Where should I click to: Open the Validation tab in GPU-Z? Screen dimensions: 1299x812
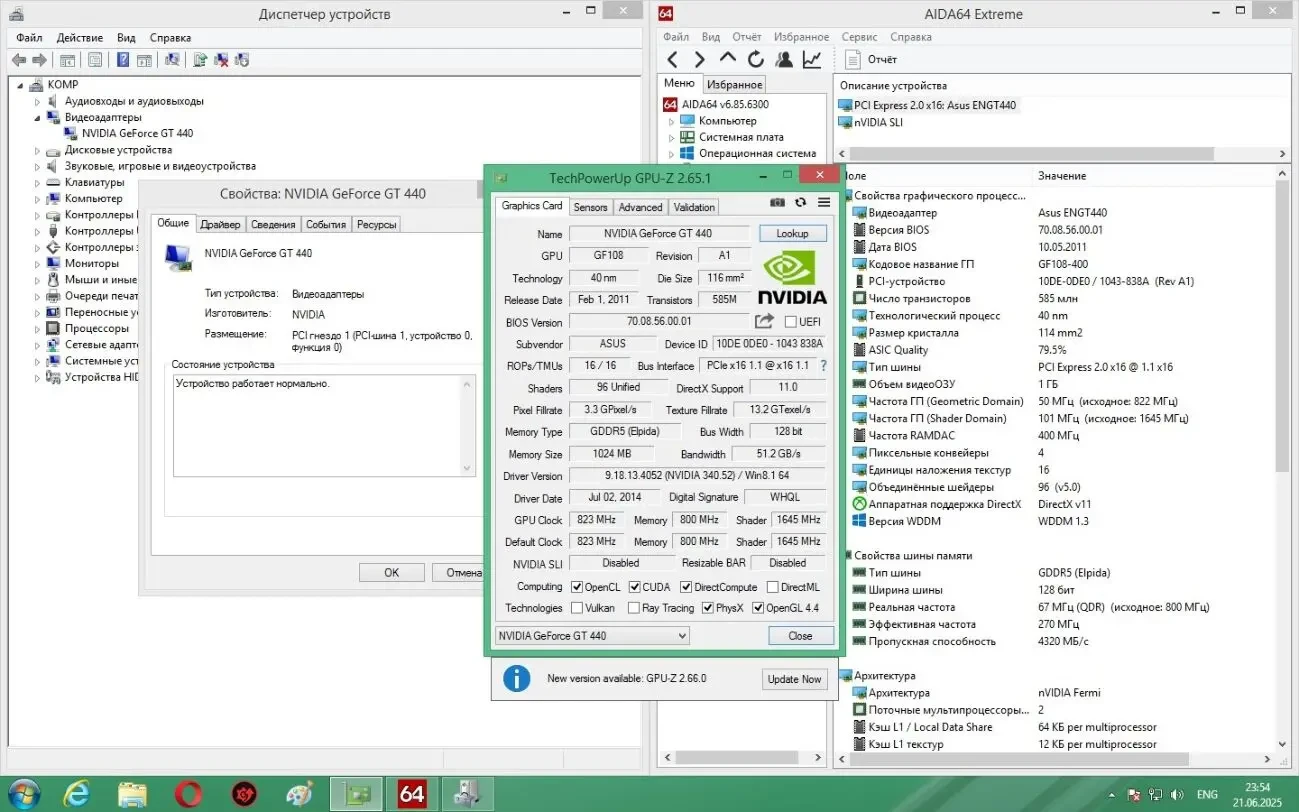click(x=694, y=207)
